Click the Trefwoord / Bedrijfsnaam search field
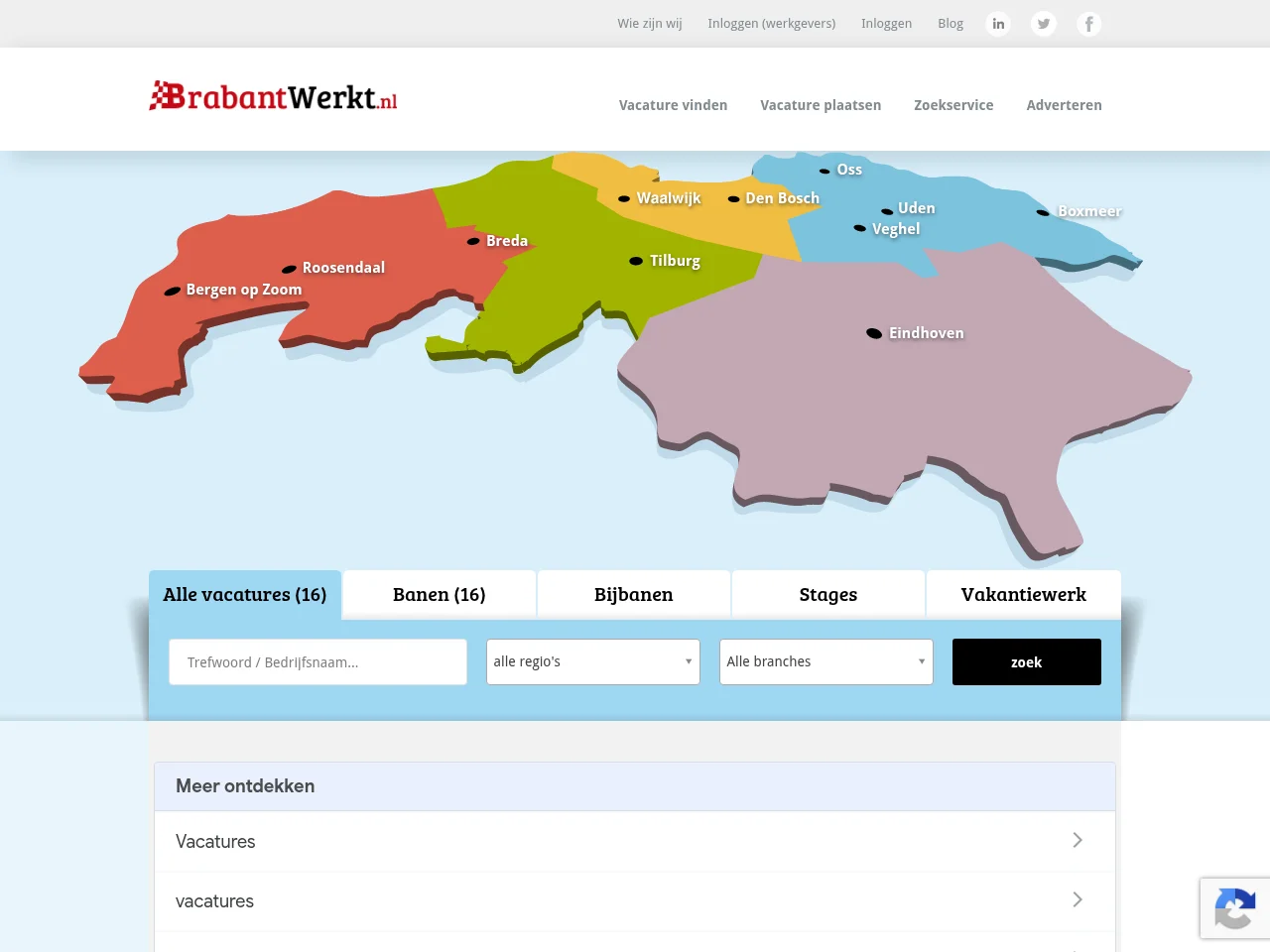 tap(317, 661)
